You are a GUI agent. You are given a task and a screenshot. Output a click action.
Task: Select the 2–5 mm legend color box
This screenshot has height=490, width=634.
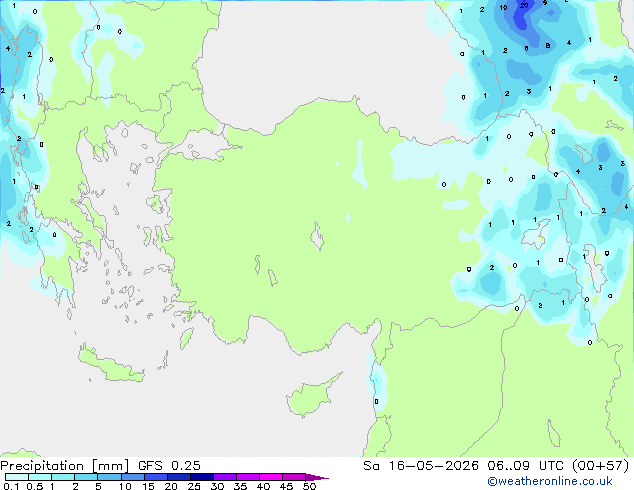click(x=86, y=477)
